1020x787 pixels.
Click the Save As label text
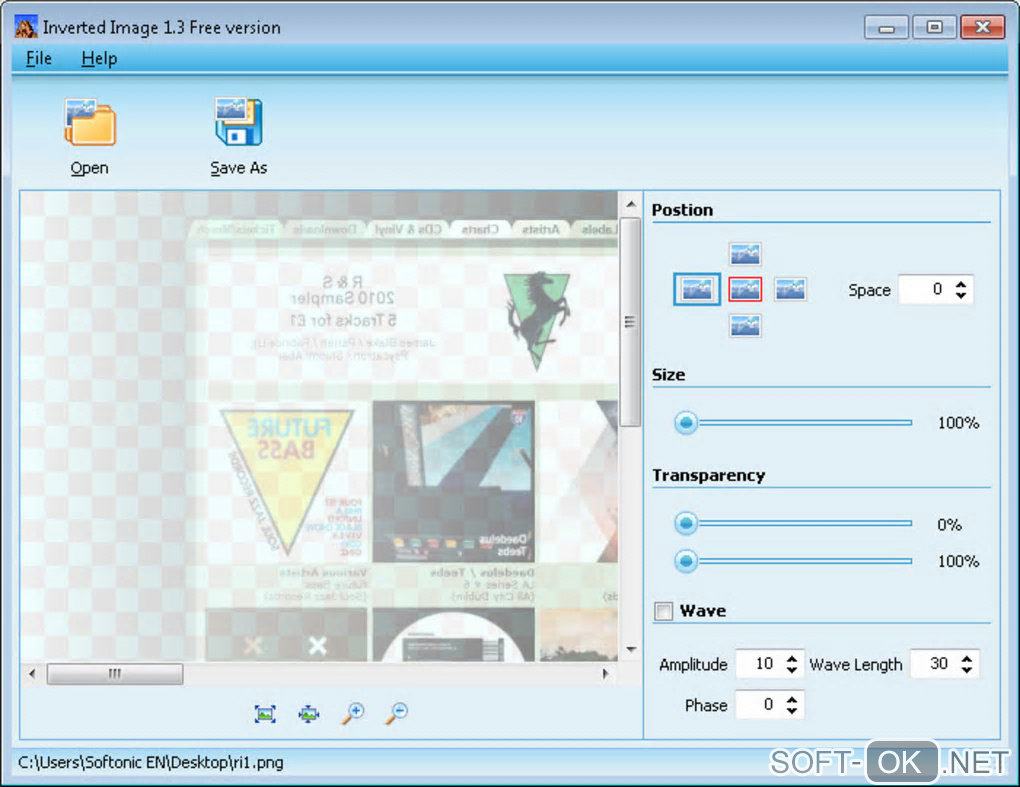[x=239, y=168]
